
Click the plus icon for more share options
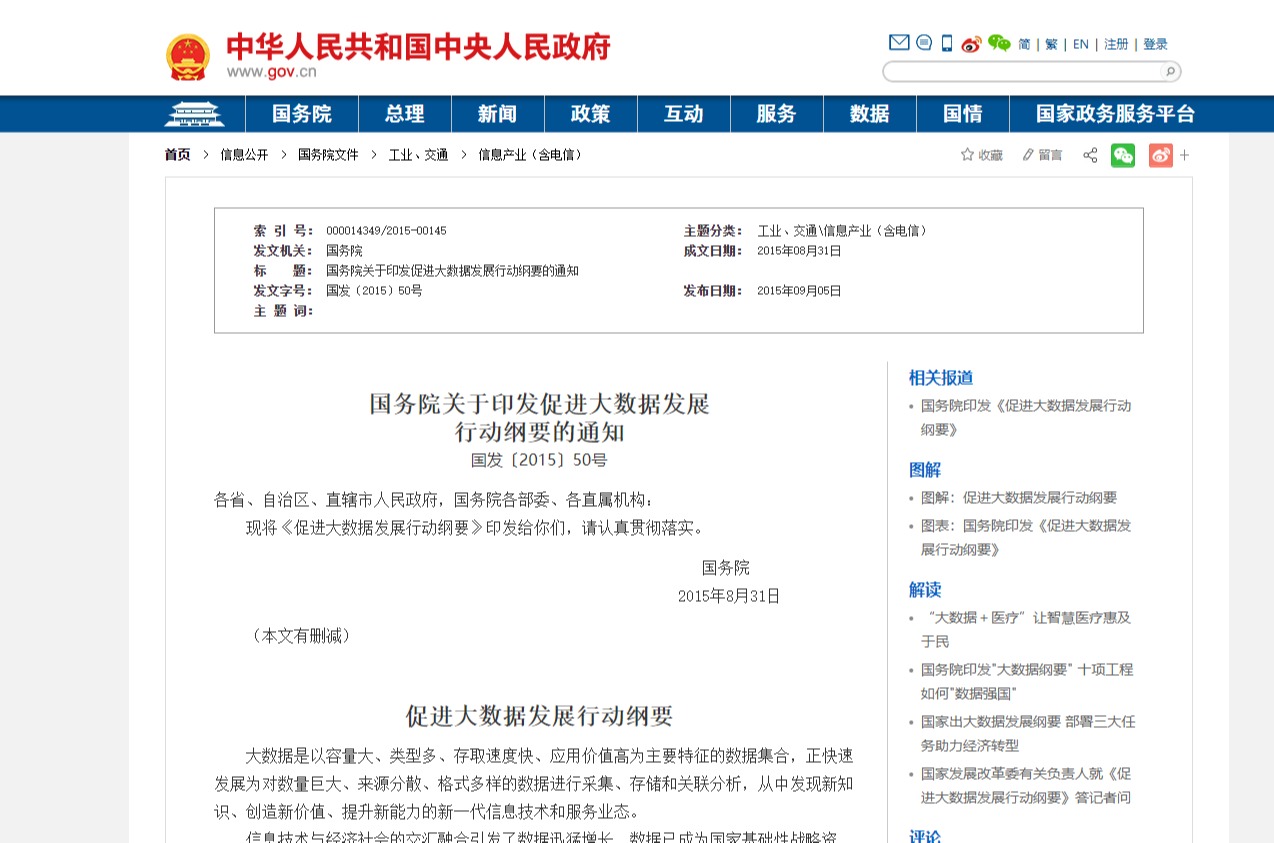click(x=1185, y=155)
